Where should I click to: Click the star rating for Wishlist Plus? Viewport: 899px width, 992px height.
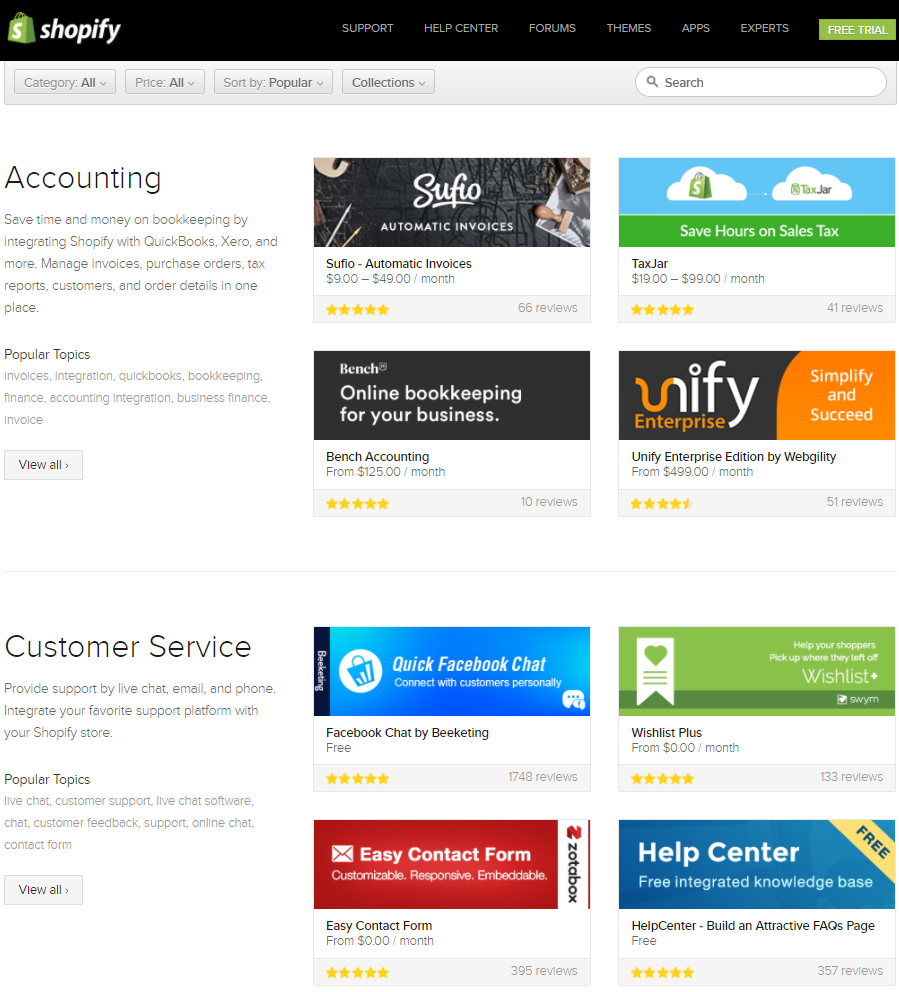(662, 778)
